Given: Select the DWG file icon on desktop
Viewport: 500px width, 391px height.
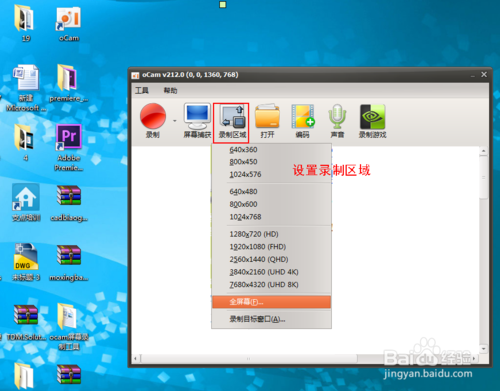Looking at the screenshot, I should pos(26,262).
